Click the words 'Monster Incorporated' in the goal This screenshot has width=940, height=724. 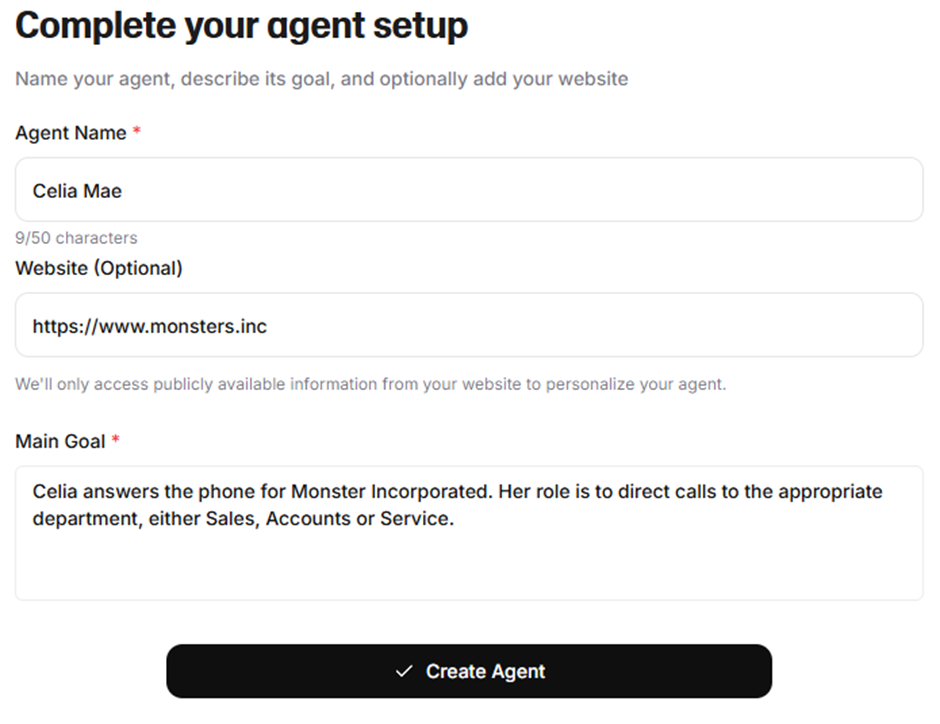pos(391,491)
